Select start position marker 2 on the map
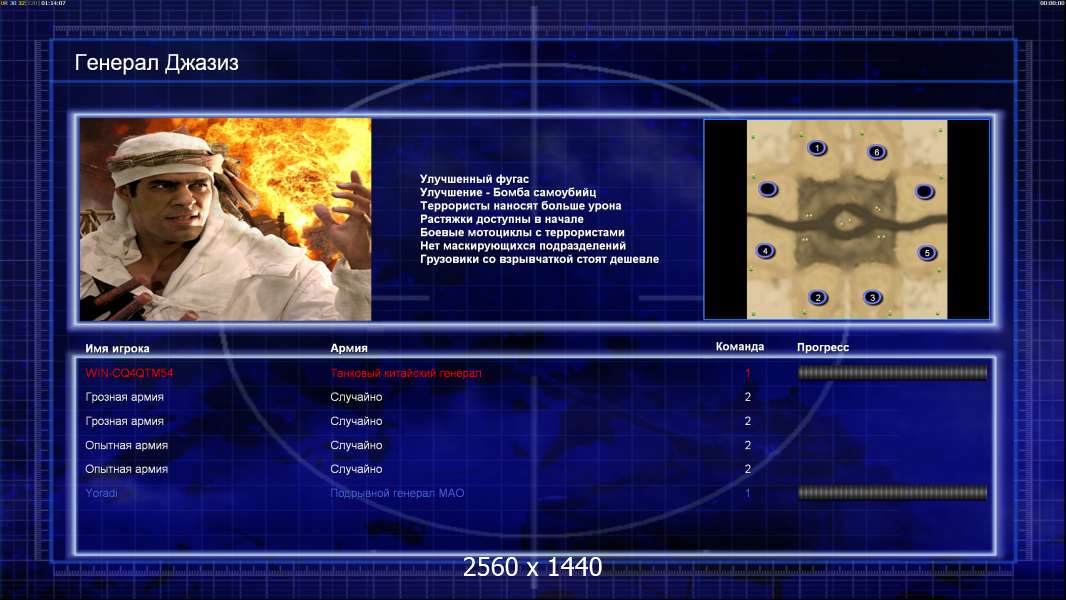The image size is (1066, 600). (818, 297)
